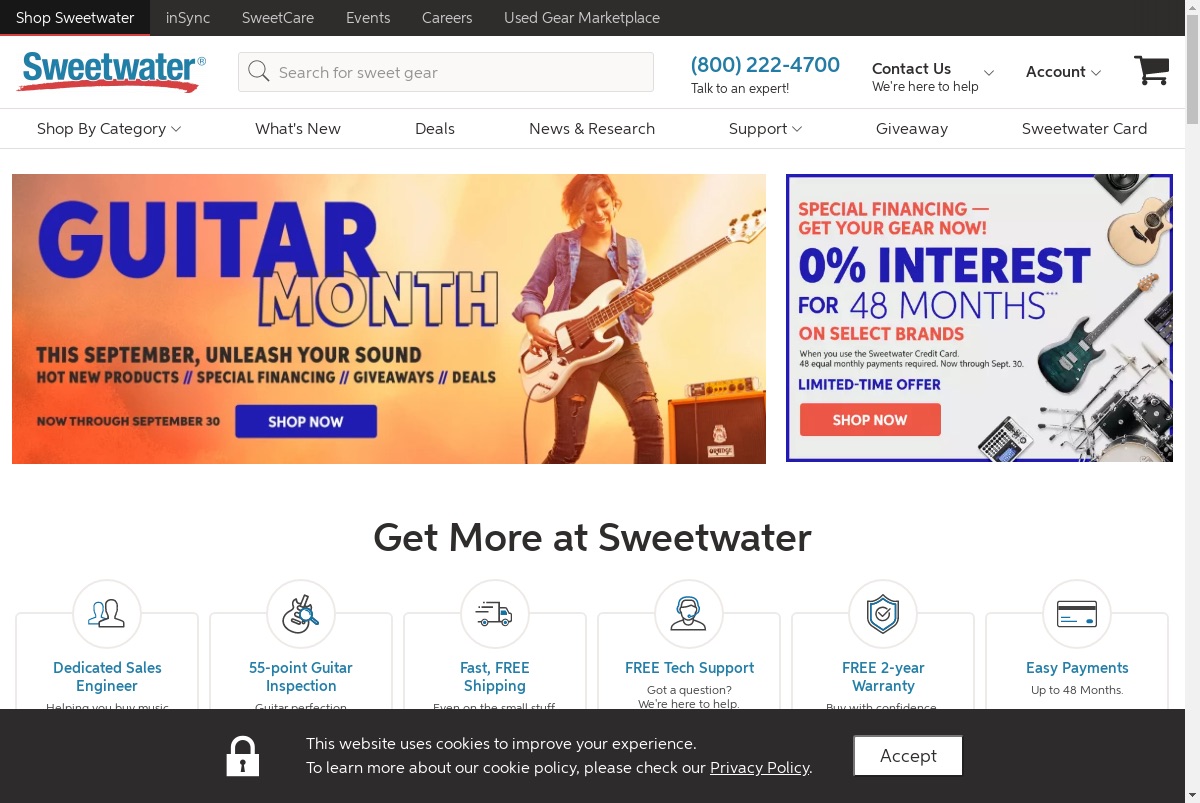Focus the Search for sweet gear field
This screenshot has width=1200, height=803.
446,72
